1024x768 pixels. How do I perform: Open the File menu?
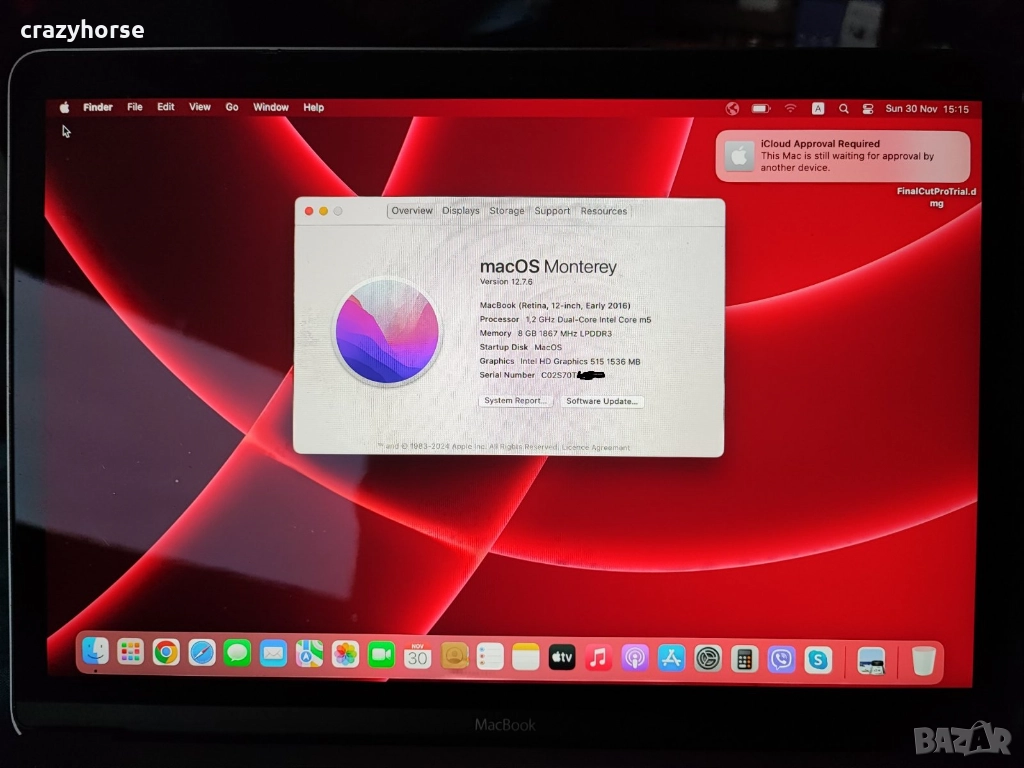coord(135,107)
